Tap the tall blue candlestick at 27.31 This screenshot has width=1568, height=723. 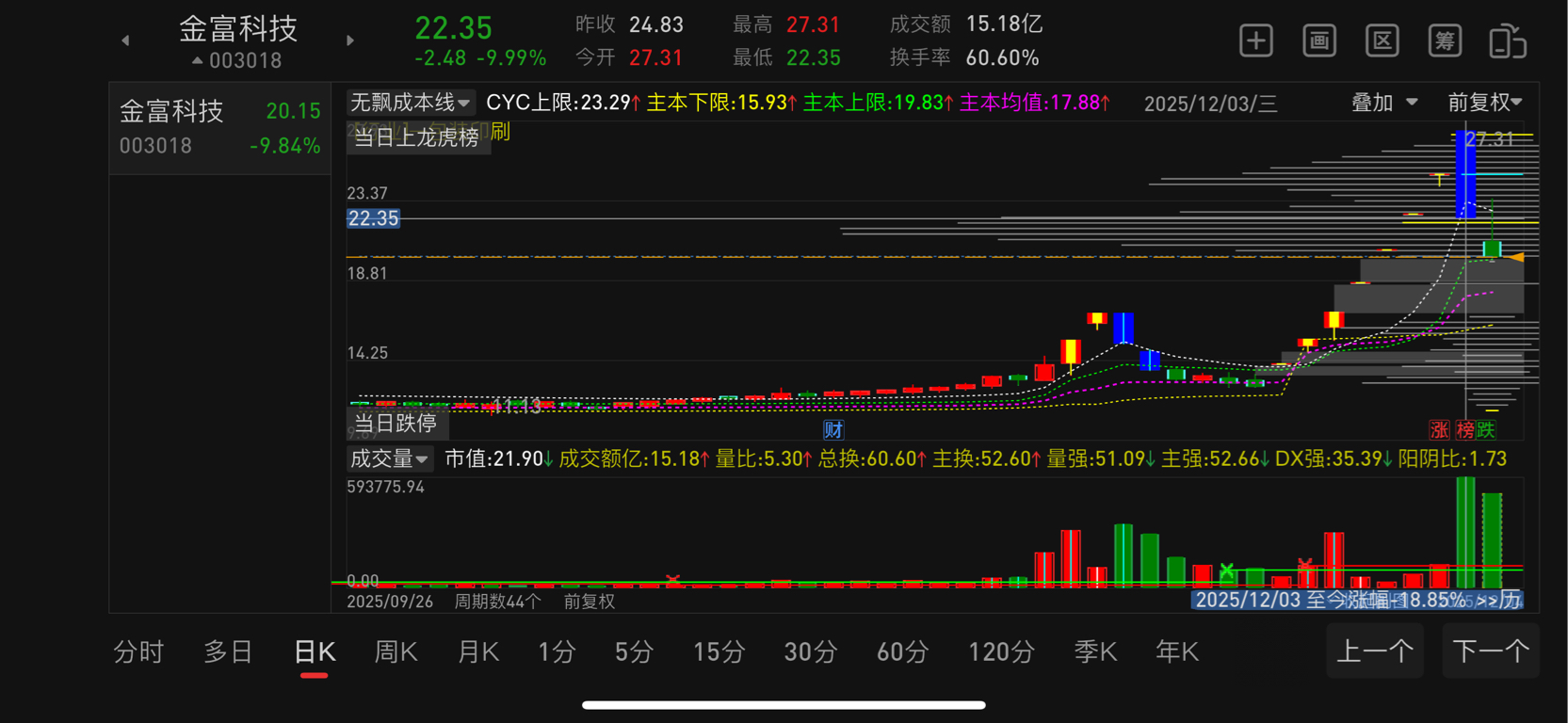(x=1465, y=175)
